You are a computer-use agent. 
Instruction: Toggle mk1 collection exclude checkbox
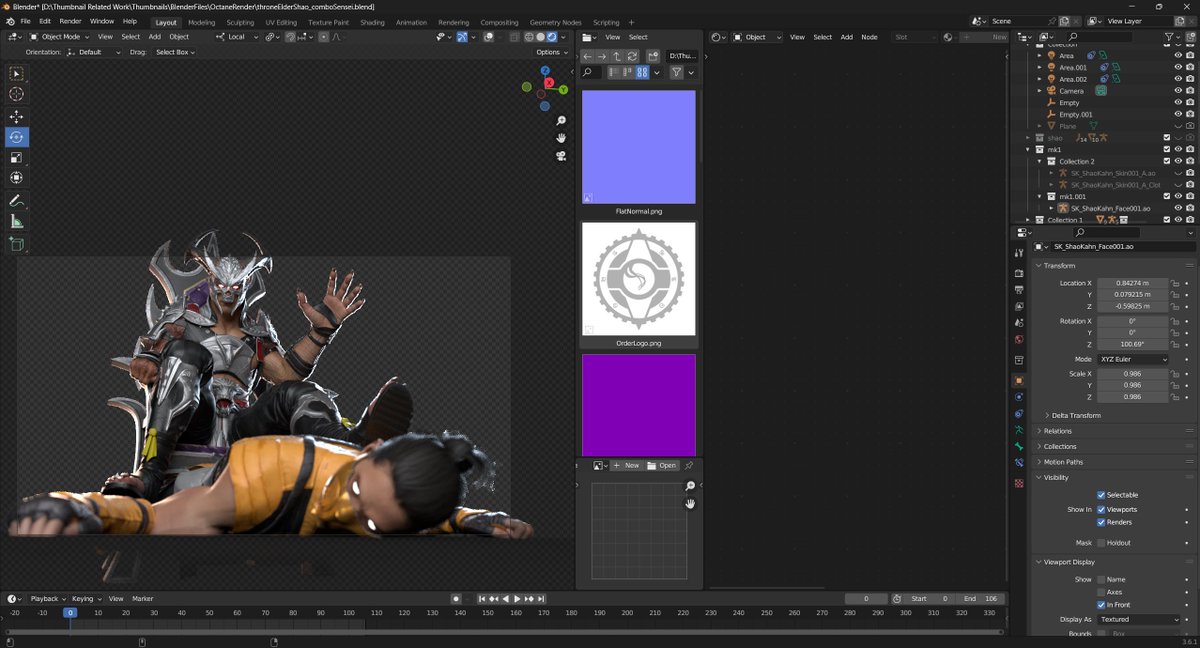point(1166,149)
